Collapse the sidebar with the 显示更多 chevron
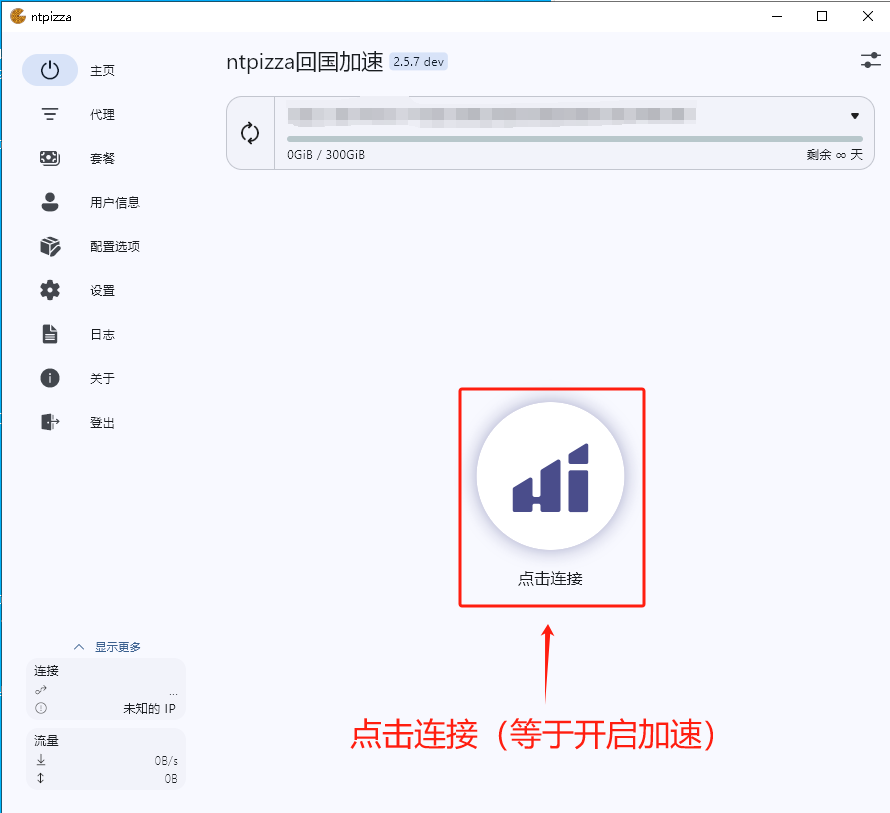Viewport: 890px width, 813px height. [x=79, y=647]
